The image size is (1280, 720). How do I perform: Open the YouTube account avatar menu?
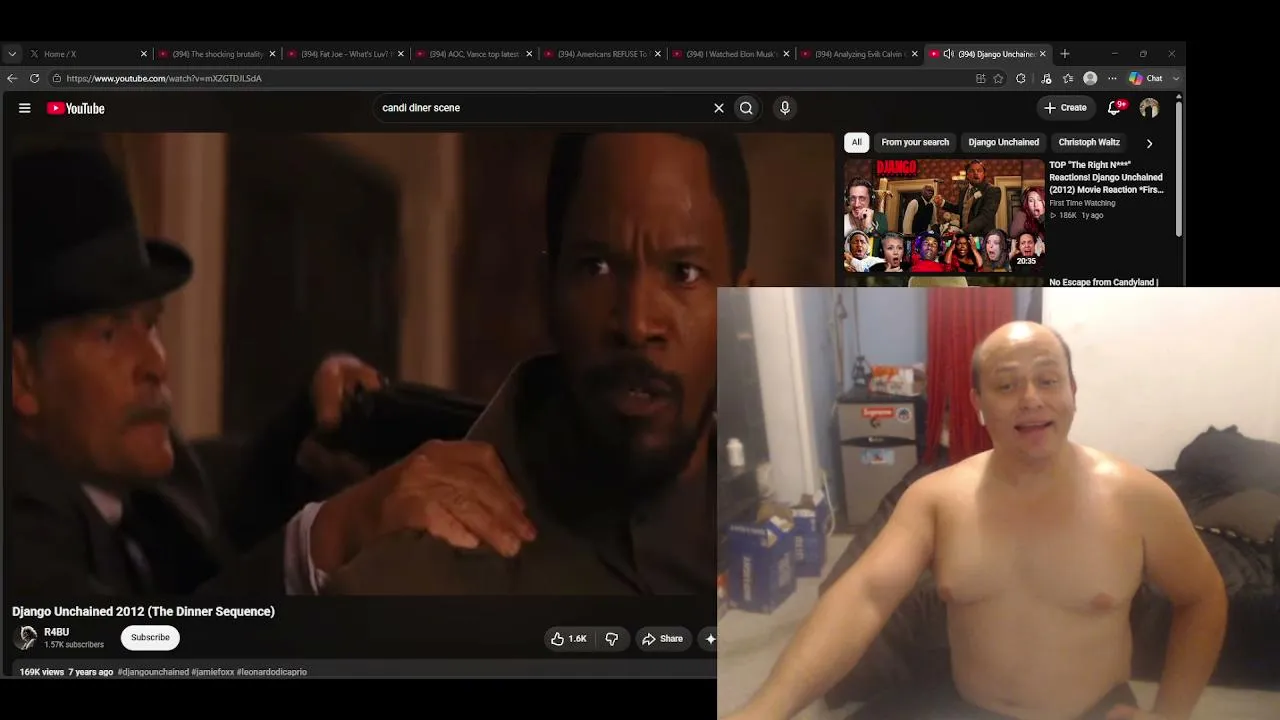pyautogui.click(x=1149, y=108)
